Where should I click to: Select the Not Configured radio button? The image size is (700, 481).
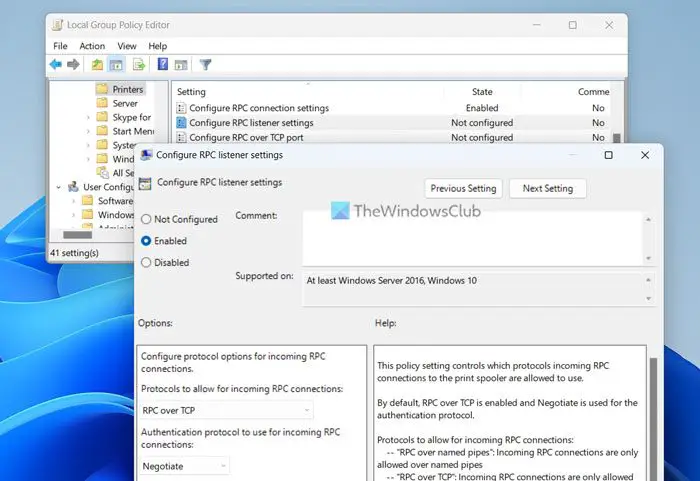pyautogui.click(x=146, y=219)
